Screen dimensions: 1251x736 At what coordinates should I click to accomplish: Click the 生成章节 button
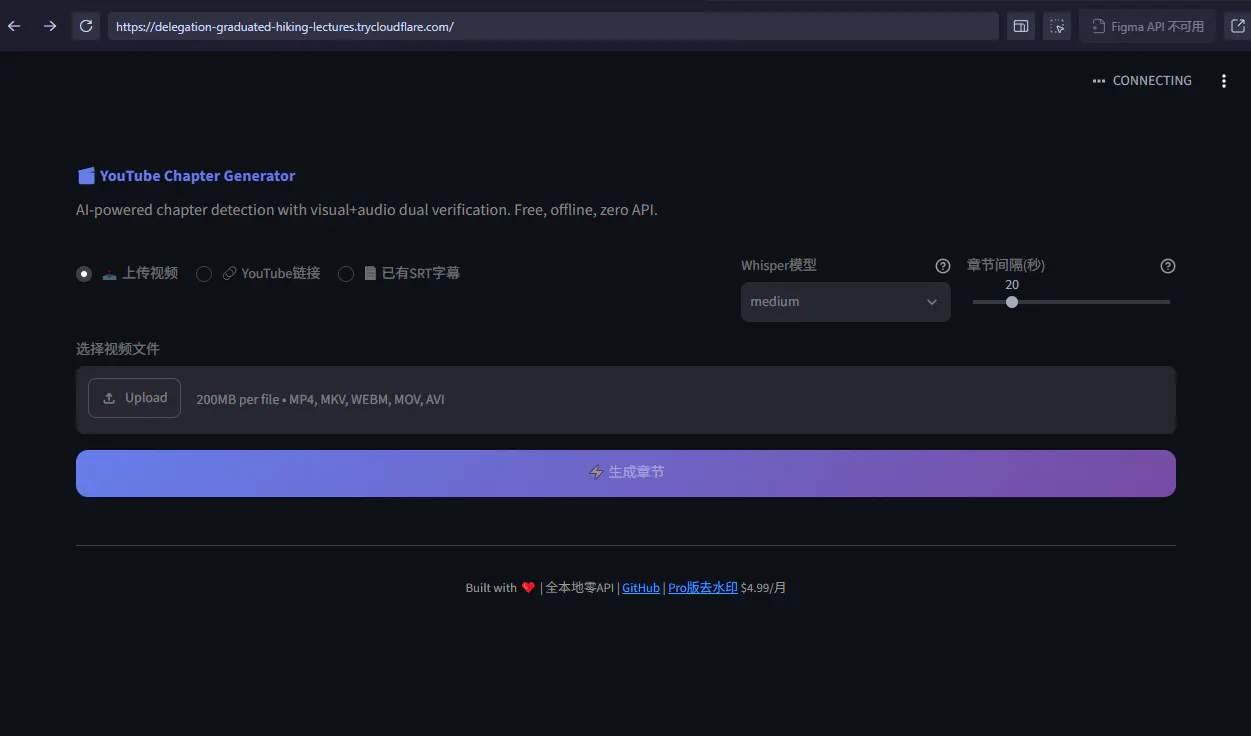(x=626, y=473)
